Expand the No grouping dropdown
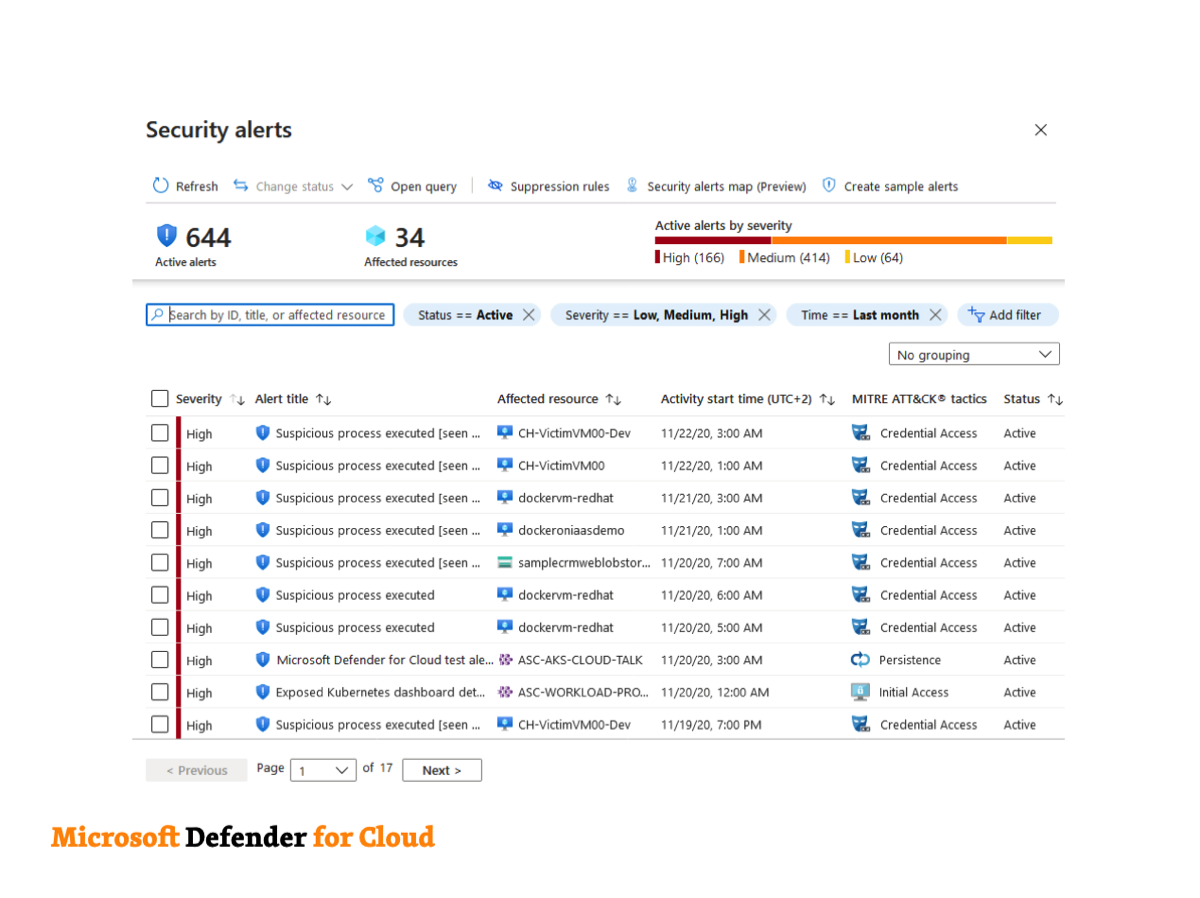Image resolution: width=1200 pixels, height=898 pixels. coord(973,355)
